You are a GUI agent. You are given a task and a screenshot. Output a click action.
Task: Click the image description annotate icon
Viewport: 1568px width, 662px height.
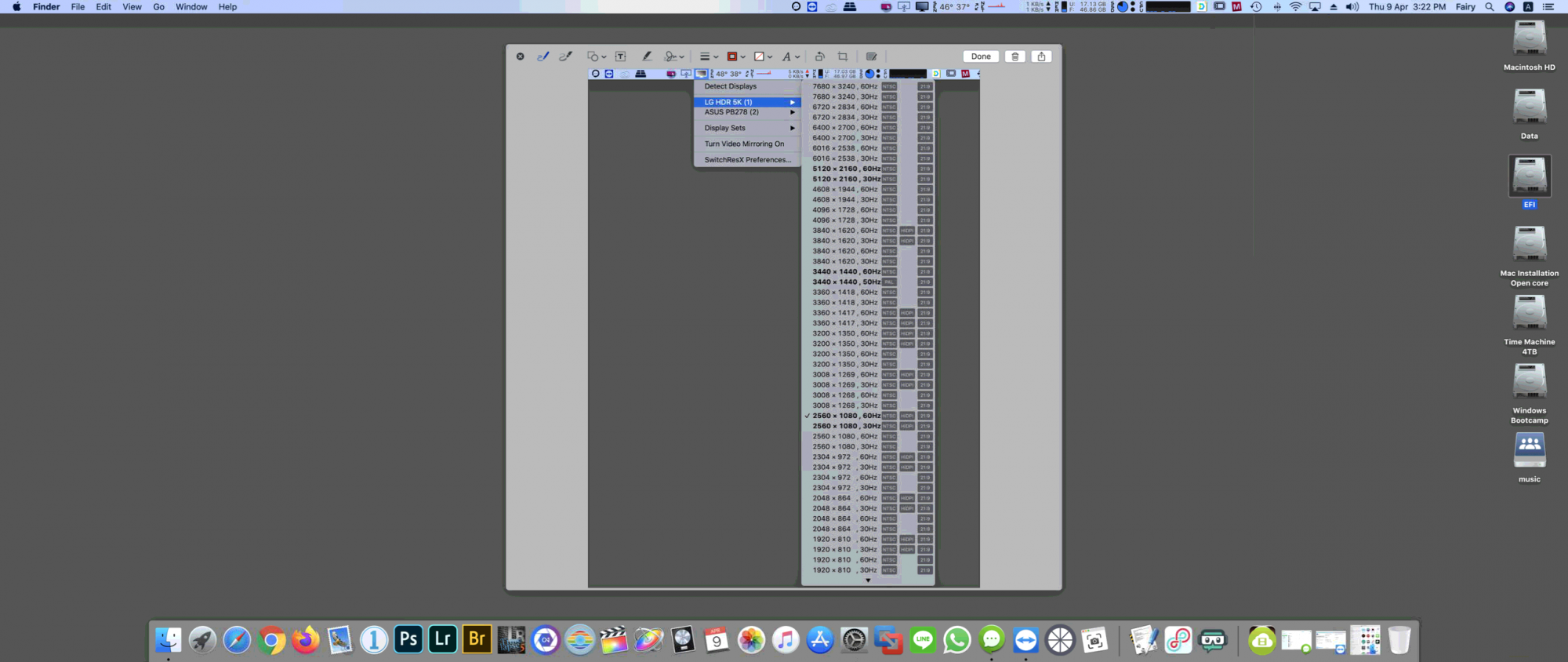871,56
